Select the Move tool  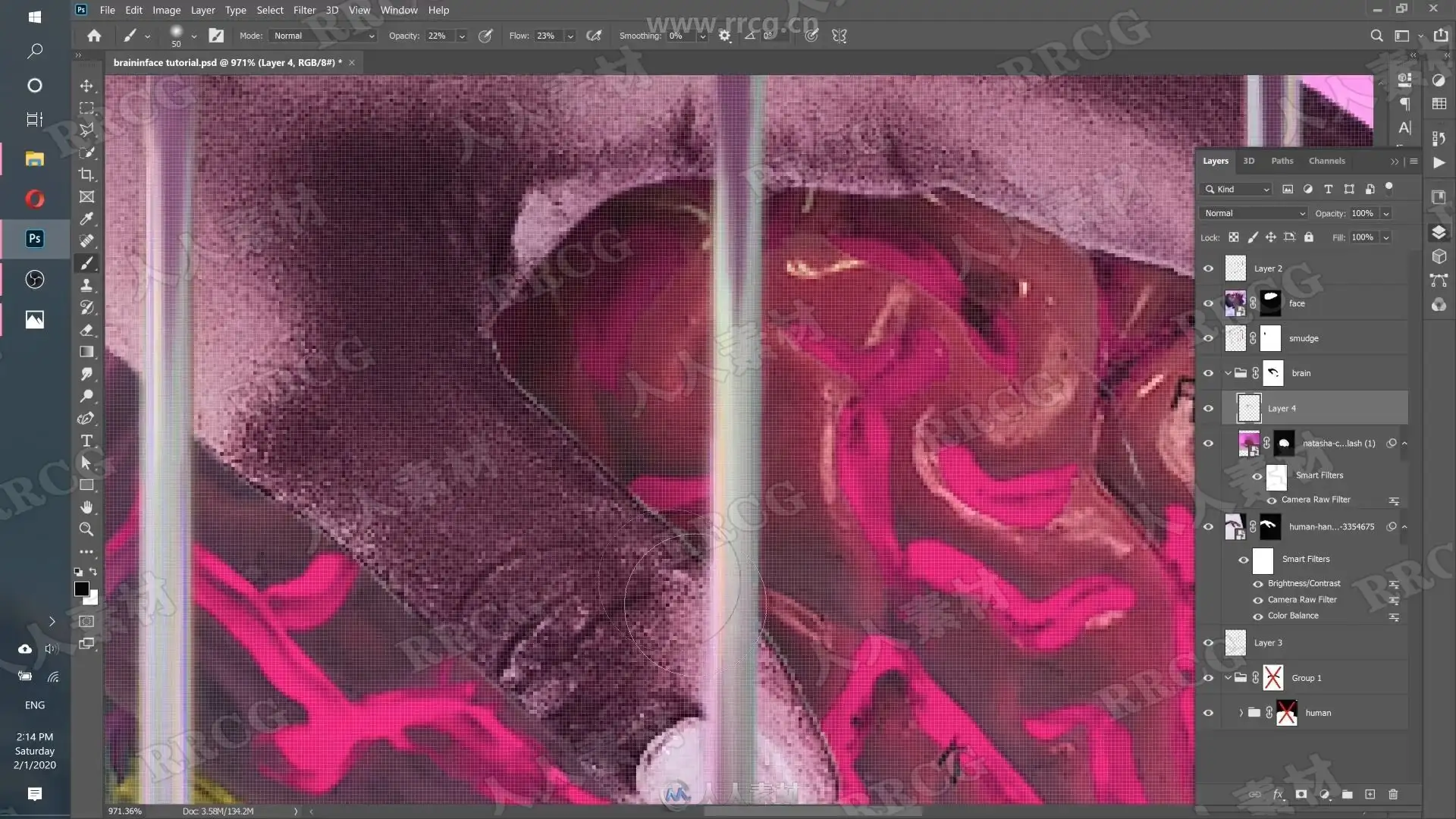(86, 86)
